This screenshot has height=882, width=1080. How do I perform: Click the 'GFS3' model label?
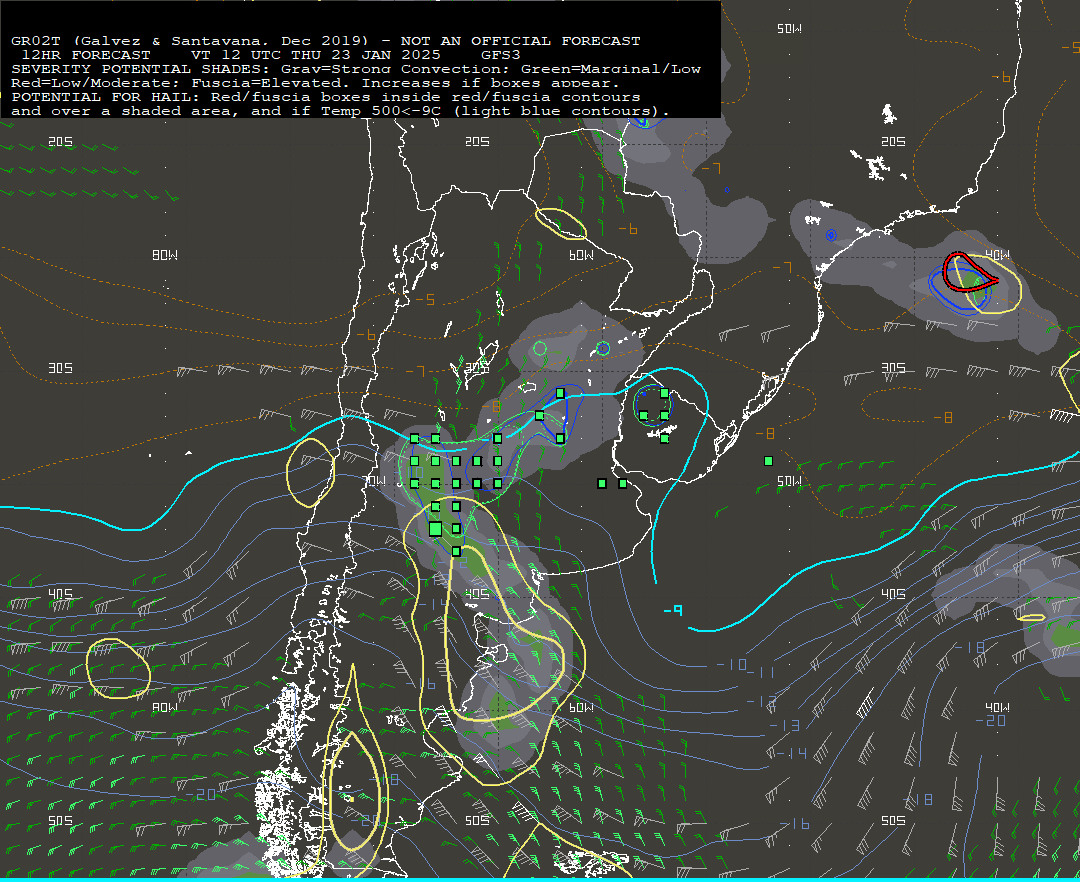click(x=501, y=55)
